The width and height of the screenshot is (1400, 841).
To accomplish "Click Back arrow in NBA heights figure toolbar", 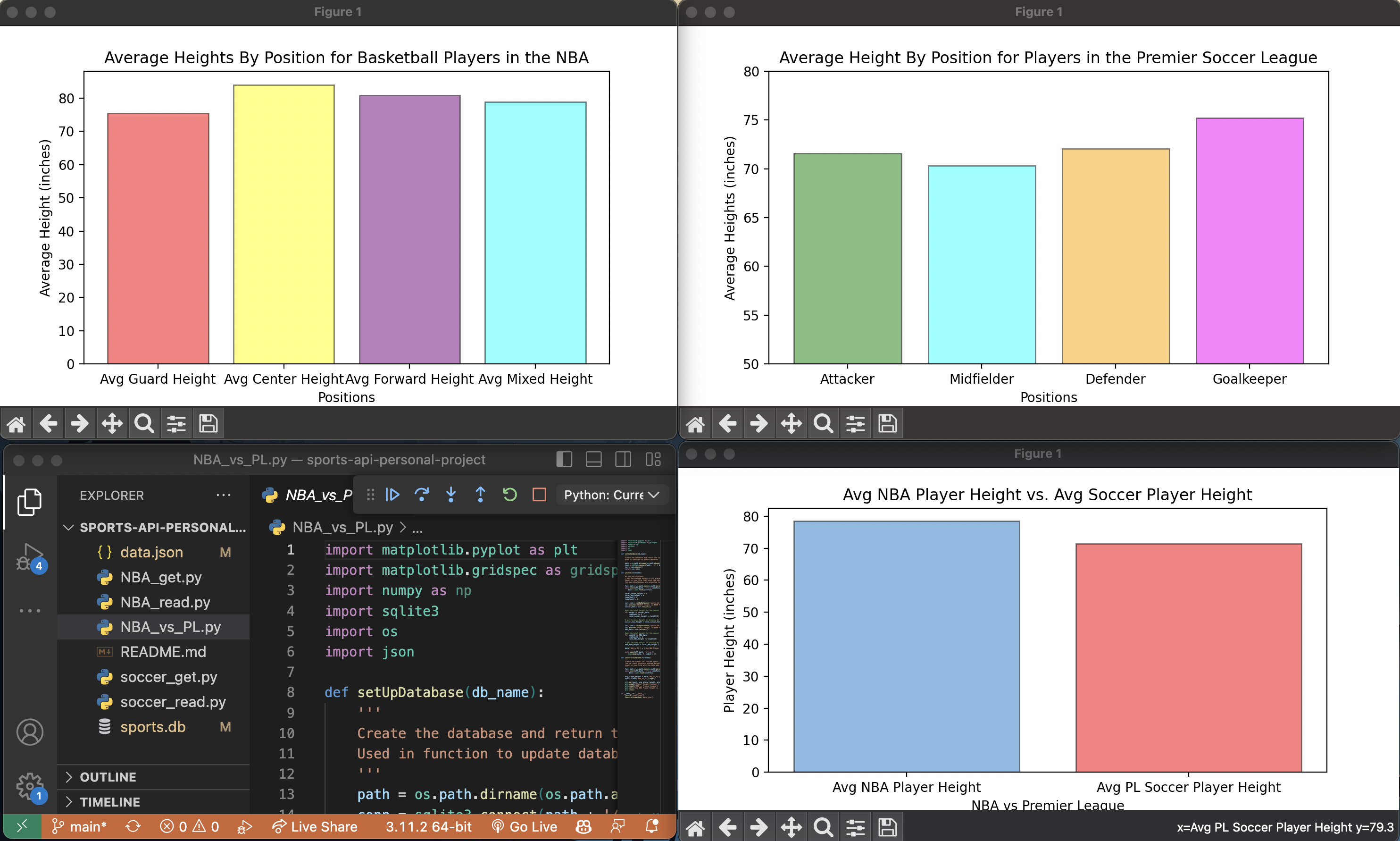I will pyautogui.click(x=48, y=423).
